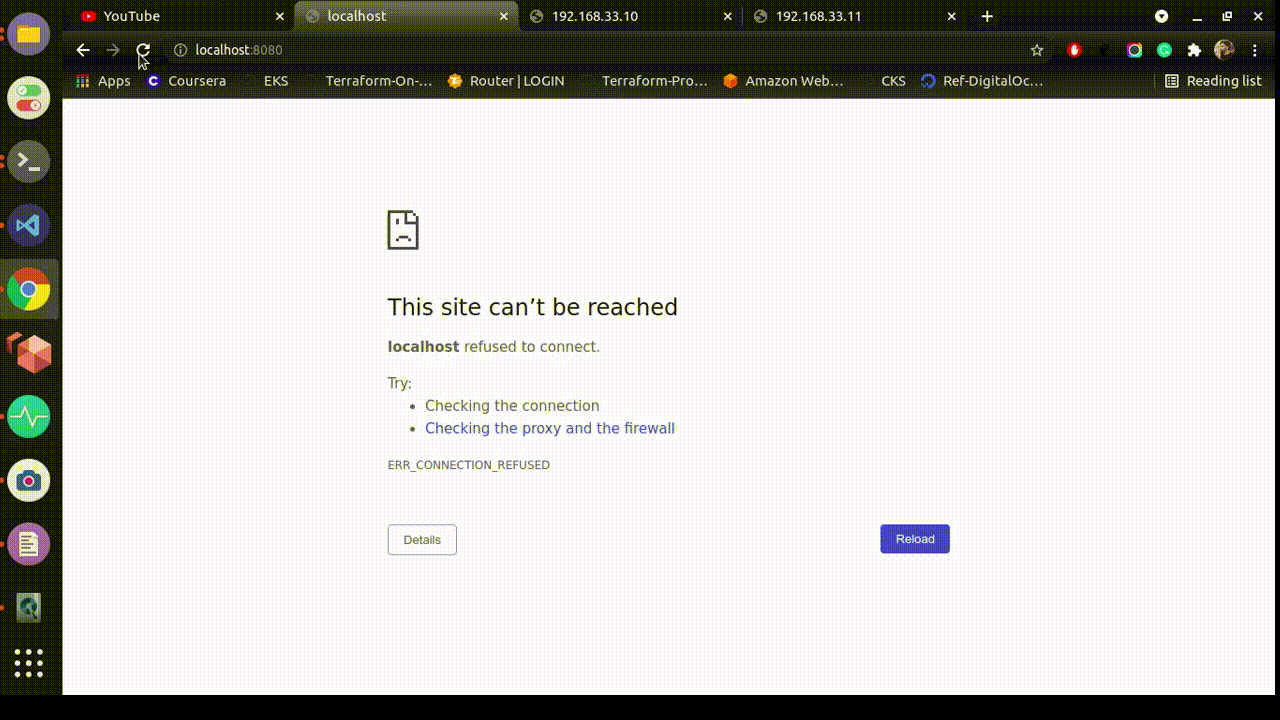The height and width of the screenshot is (720, 1280).
Task: Reload the page with the toolbar refresh icon
Action: tap(143, 50)
